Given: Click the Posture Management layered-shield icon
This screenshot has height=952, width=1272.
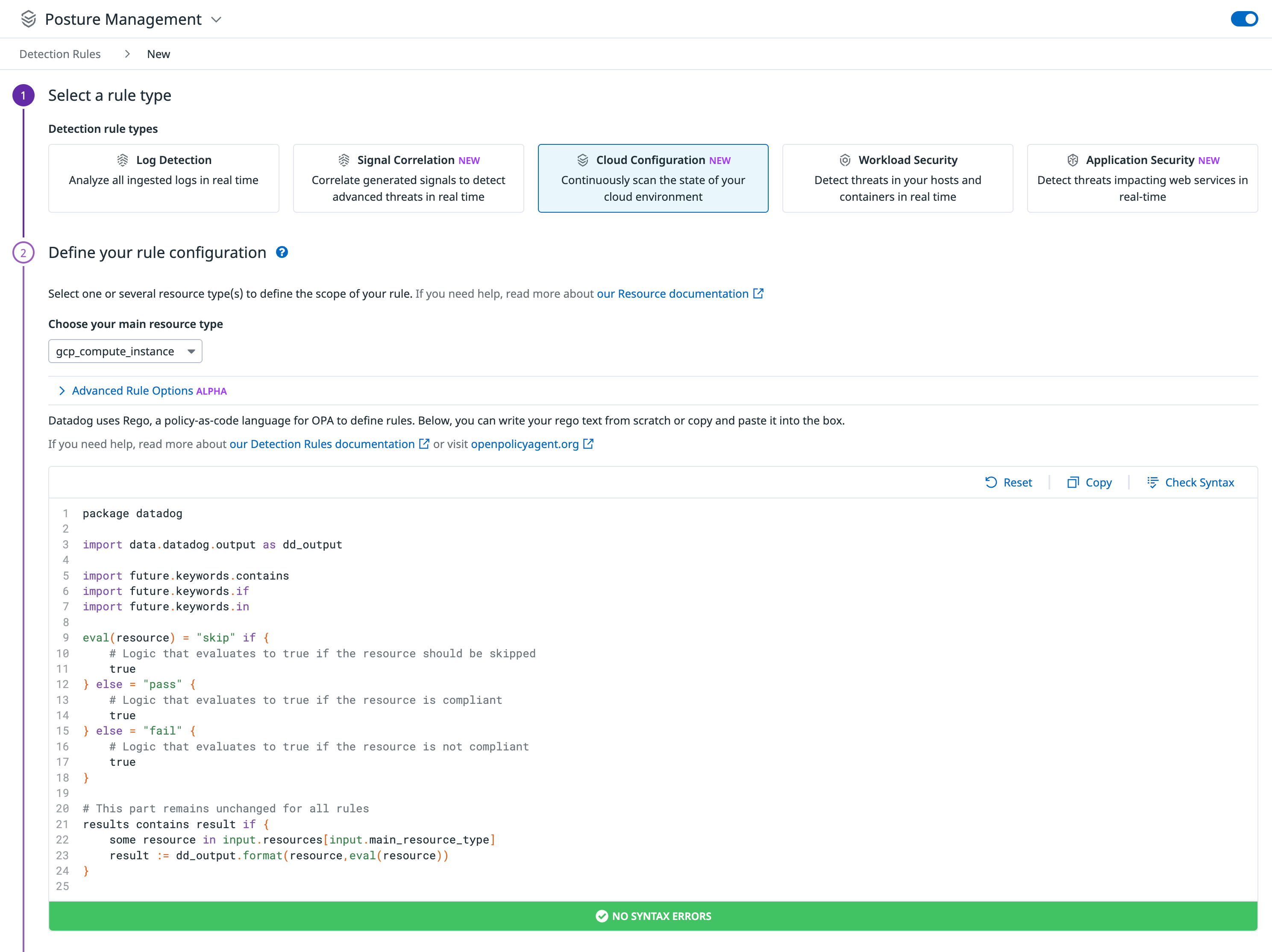Looking at the screenshot, I should click(28, 19).
